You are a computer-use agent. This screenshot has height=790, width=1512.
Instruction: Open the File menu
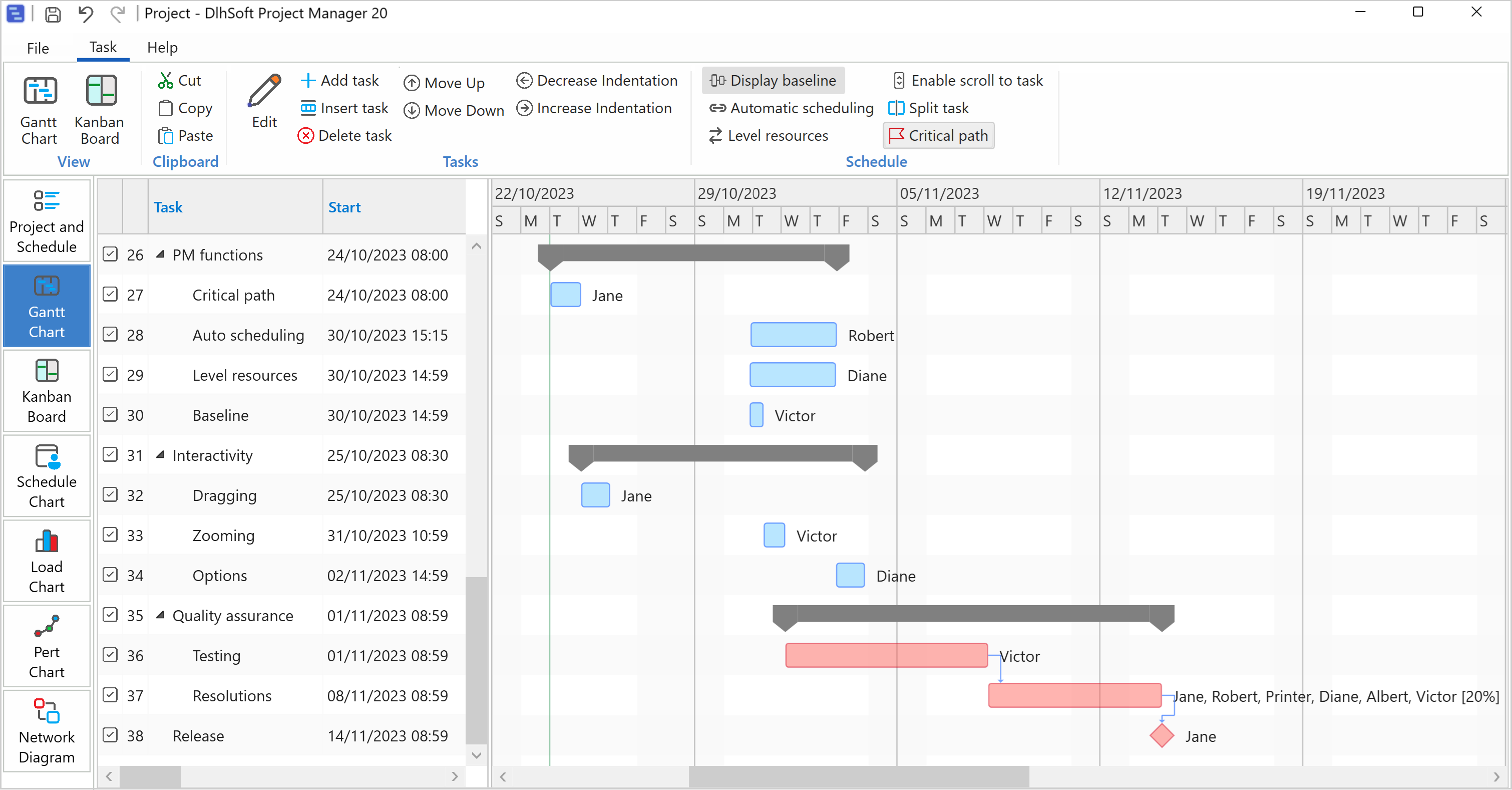point(37,48)
